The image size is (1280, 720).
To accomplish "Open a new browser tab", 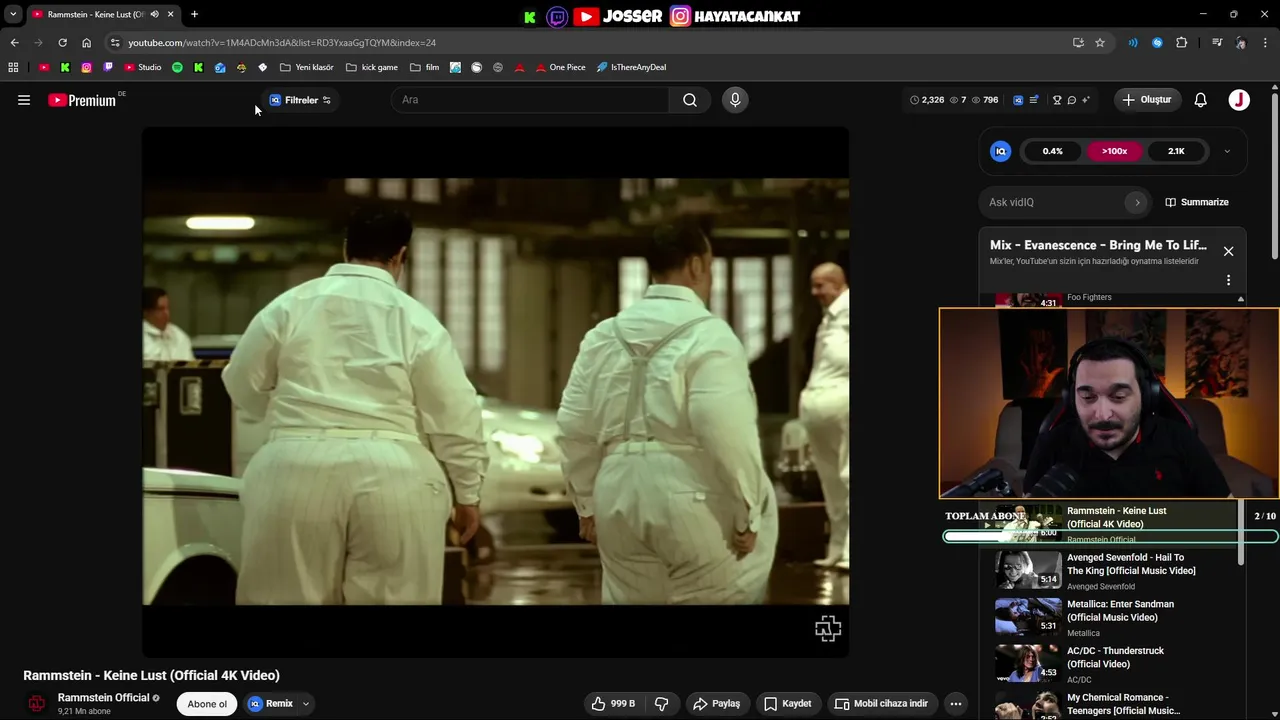I will (194, 14).
